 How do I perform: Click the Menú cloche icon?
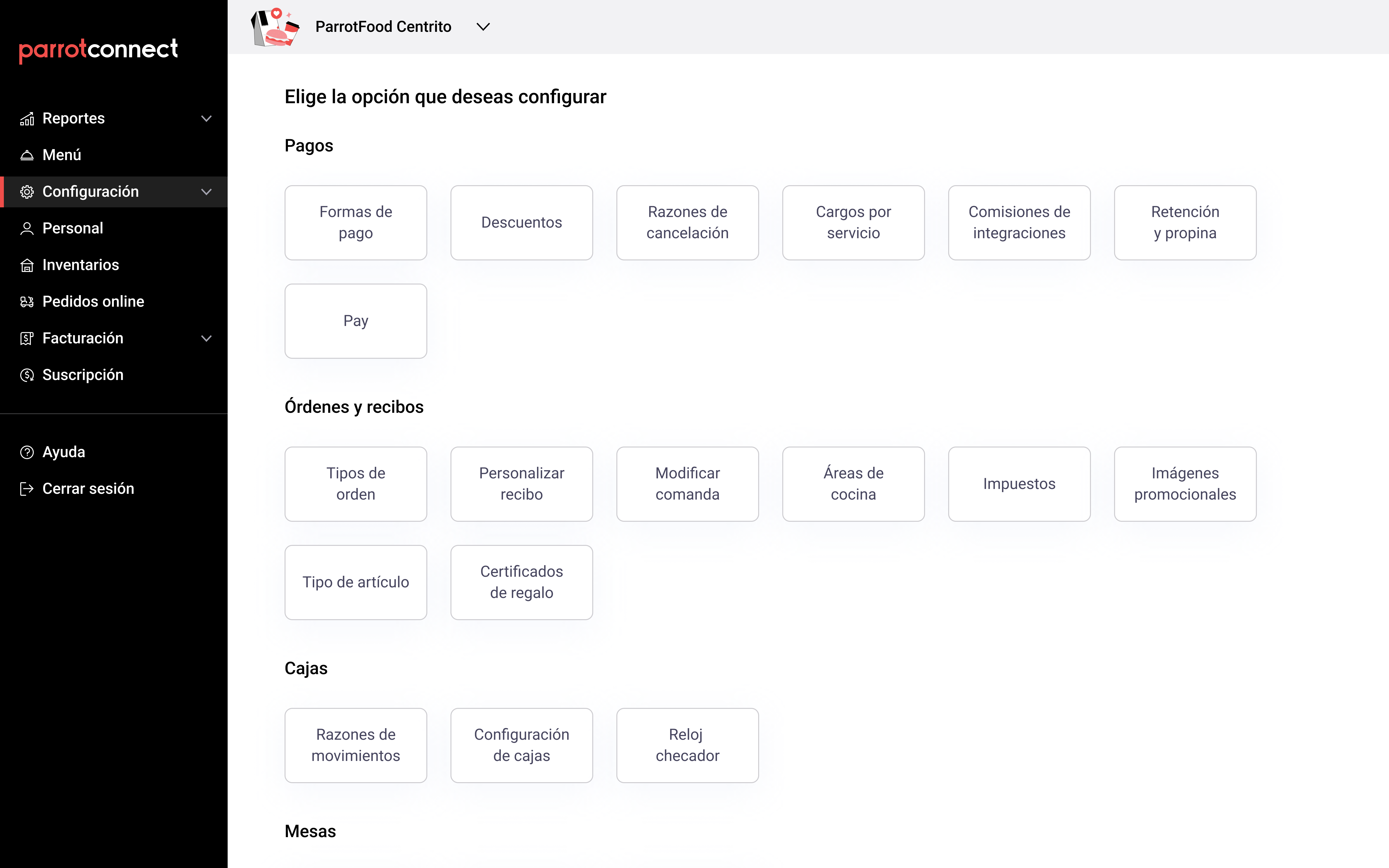[27, 155]
